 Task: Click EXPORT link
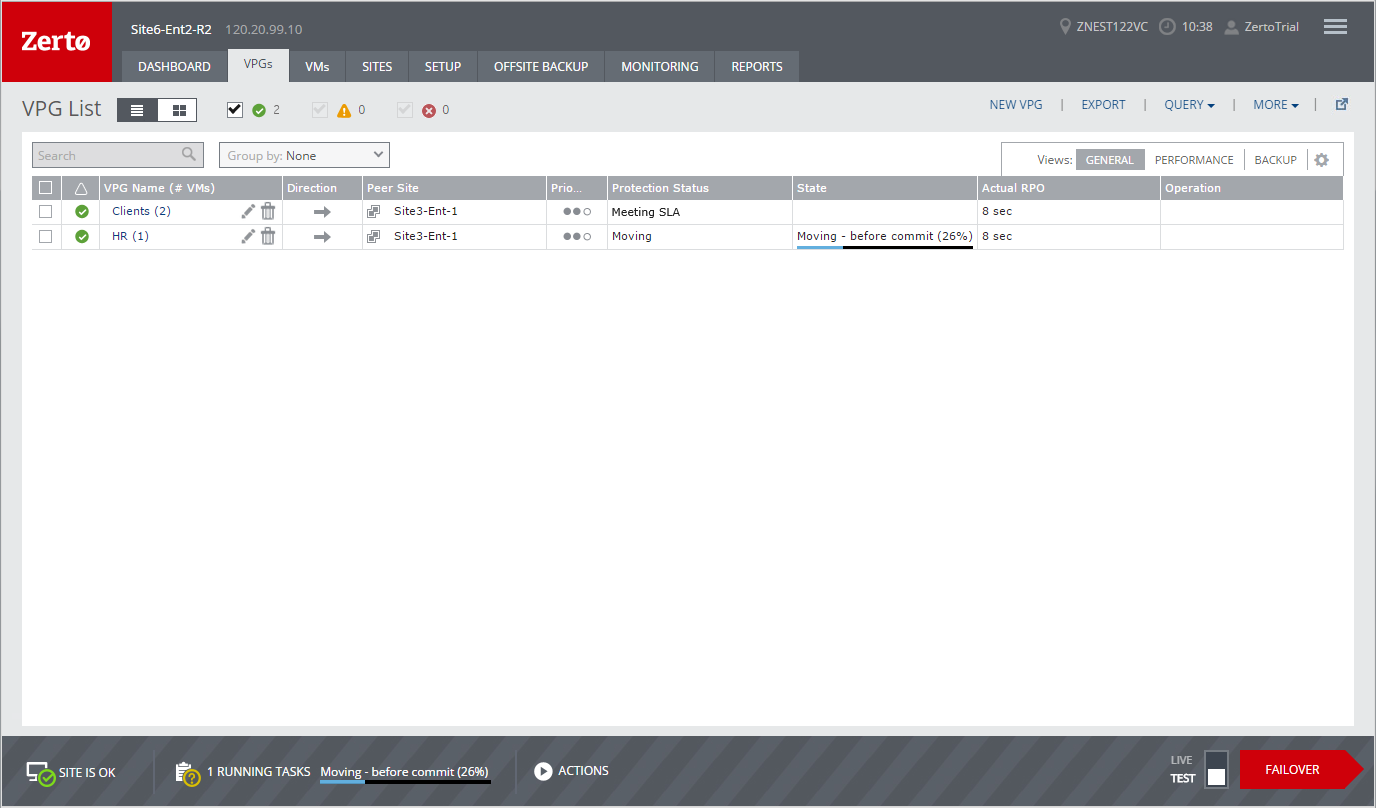(x=1103, y=104)
